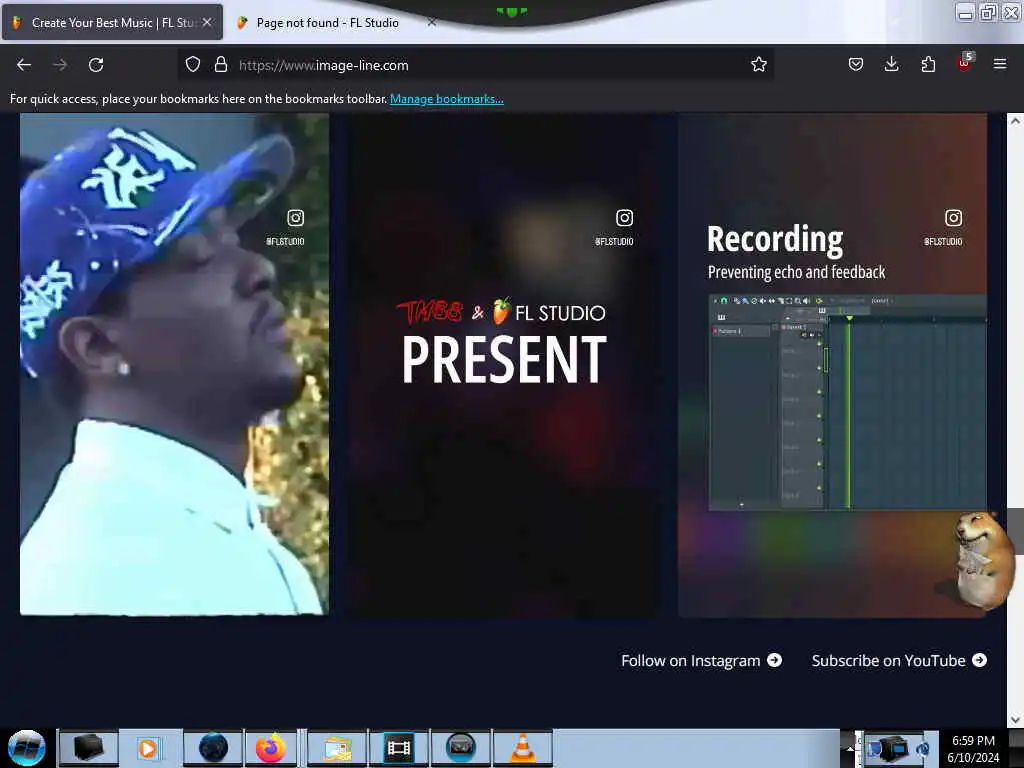Viewport: 1024px width, 768px height.
Task: Click the forward navigation arrow
Action: pos(59,65)
